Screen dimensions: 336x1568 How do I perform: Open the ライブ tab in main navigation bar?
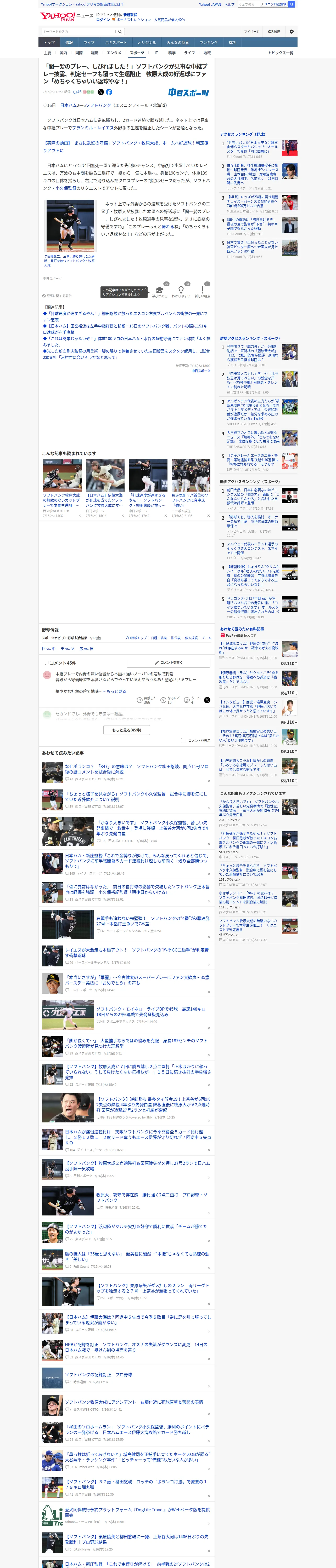(x=89, y=43)
